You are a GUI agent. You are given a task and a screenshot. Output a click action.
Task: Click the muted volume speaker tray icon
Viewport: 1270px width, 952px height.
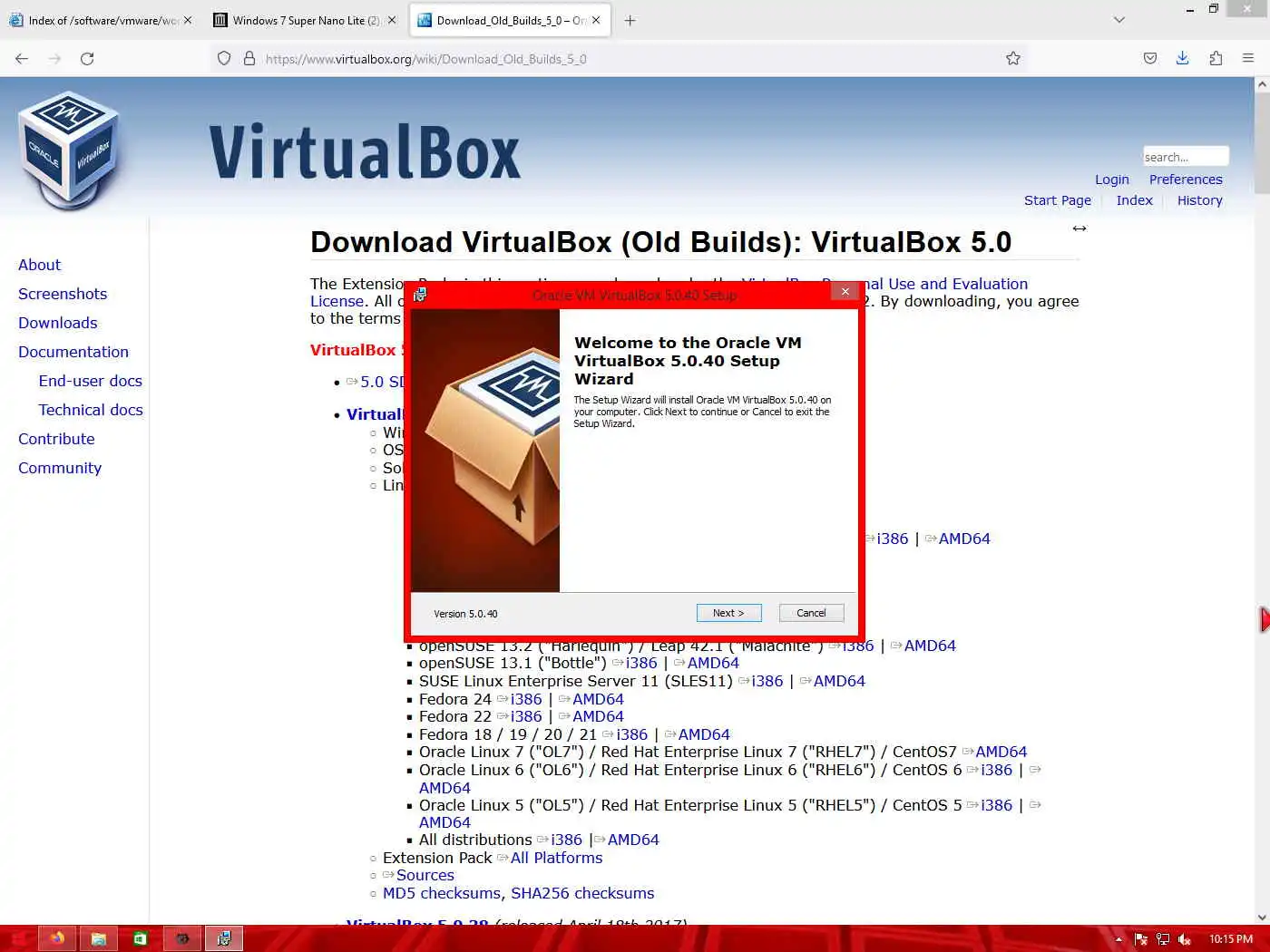1184,939
